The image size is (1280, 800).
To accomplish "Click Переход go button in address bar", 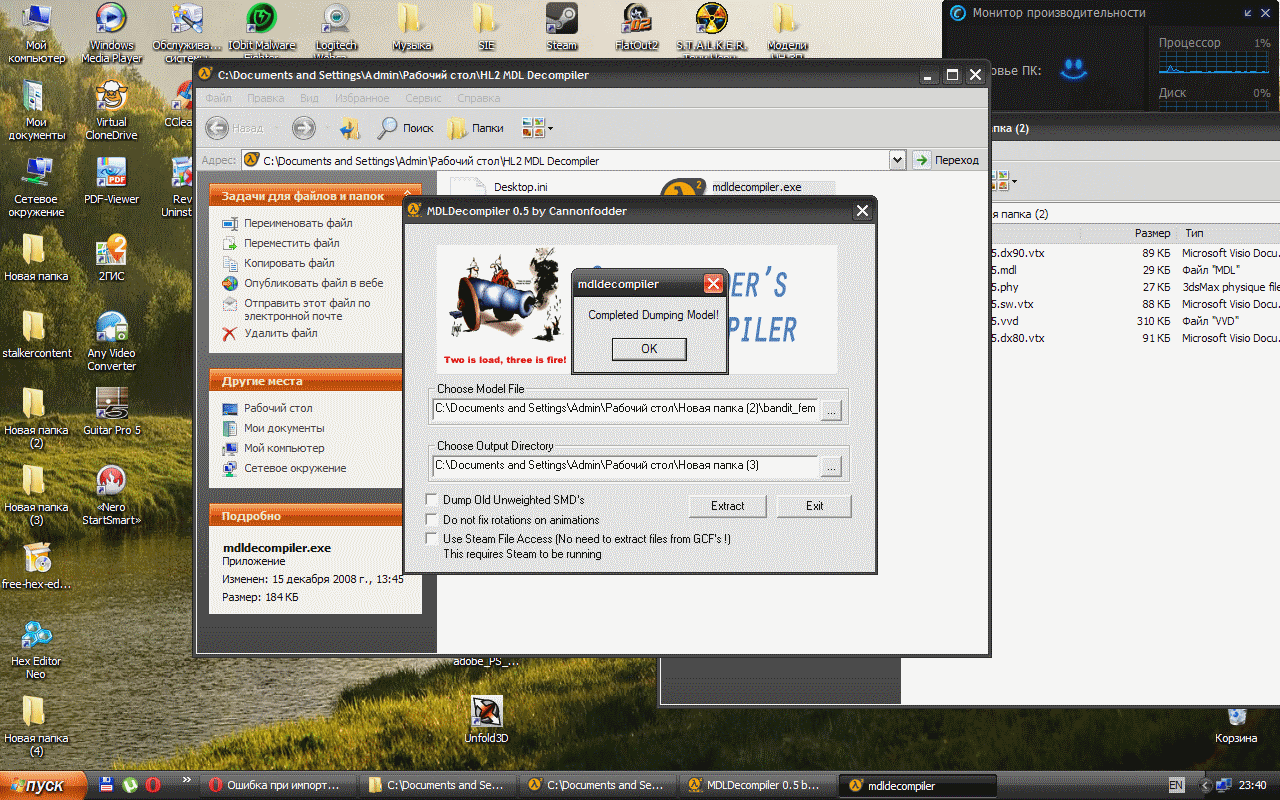I will [946, 160].
